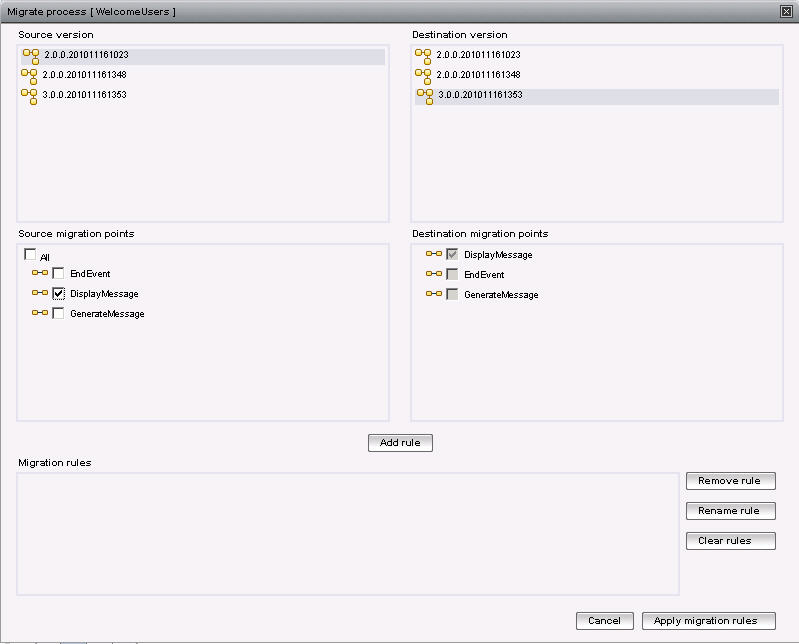Check the source EndEvent checkbox
The height and width of the screenshot is (644, 799).
[59, 274]
